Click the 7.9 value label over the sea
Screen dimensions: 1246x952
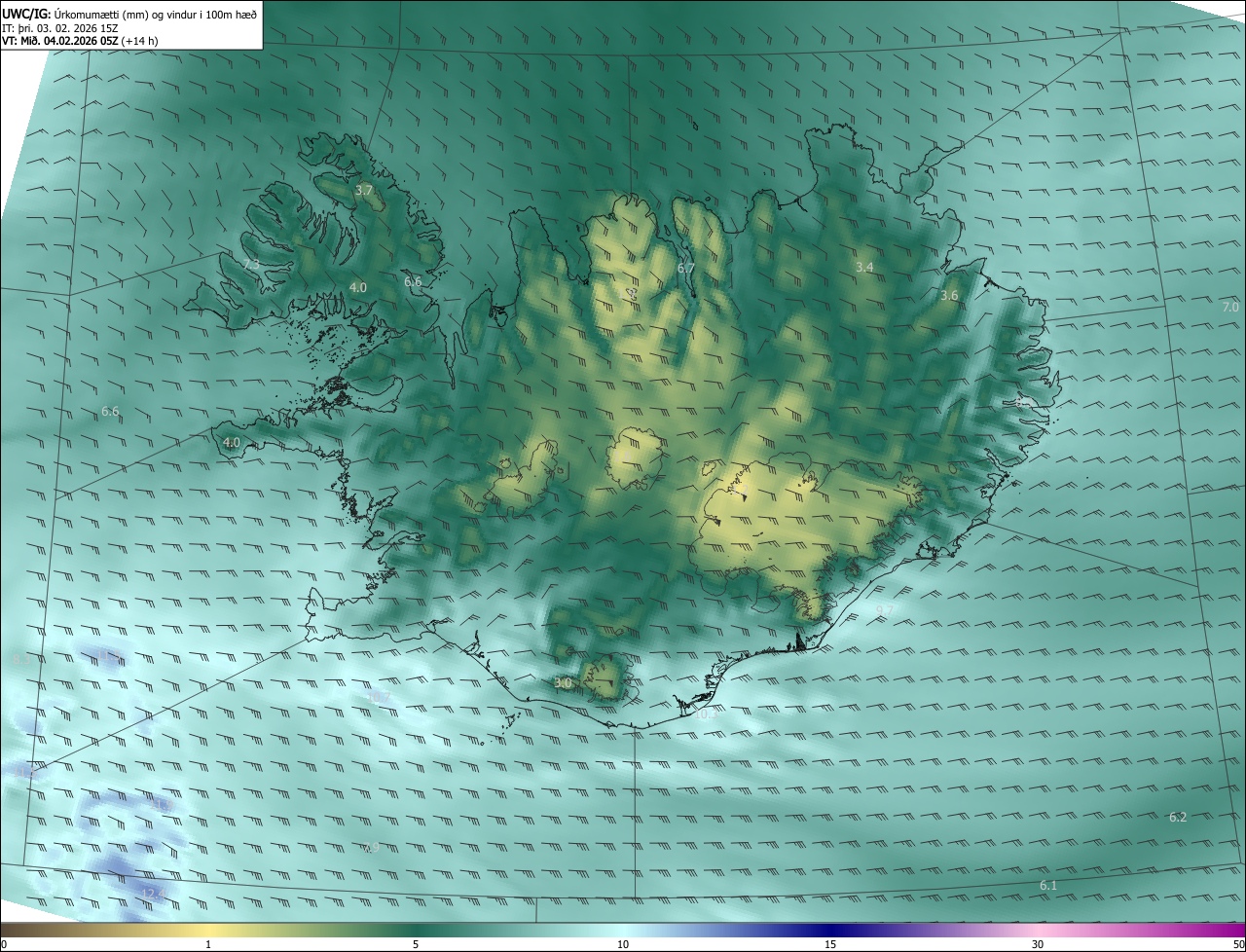(371, 848)
